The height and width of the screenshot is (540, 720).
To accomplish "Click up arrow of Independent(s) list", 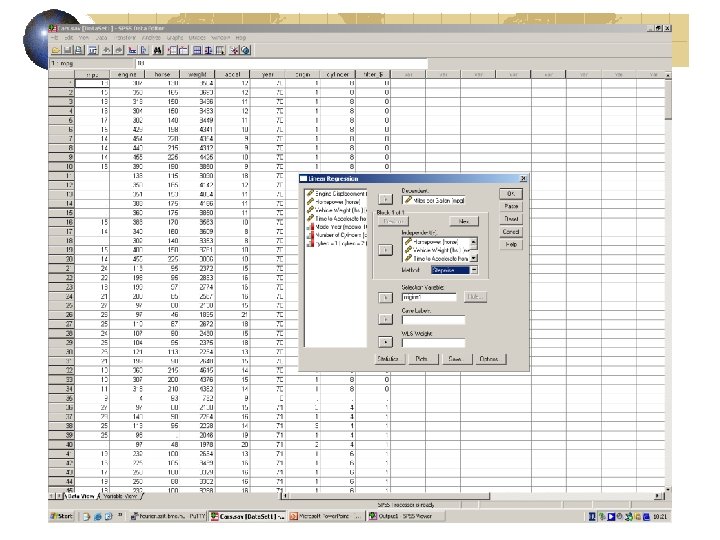I will point(473,242).
